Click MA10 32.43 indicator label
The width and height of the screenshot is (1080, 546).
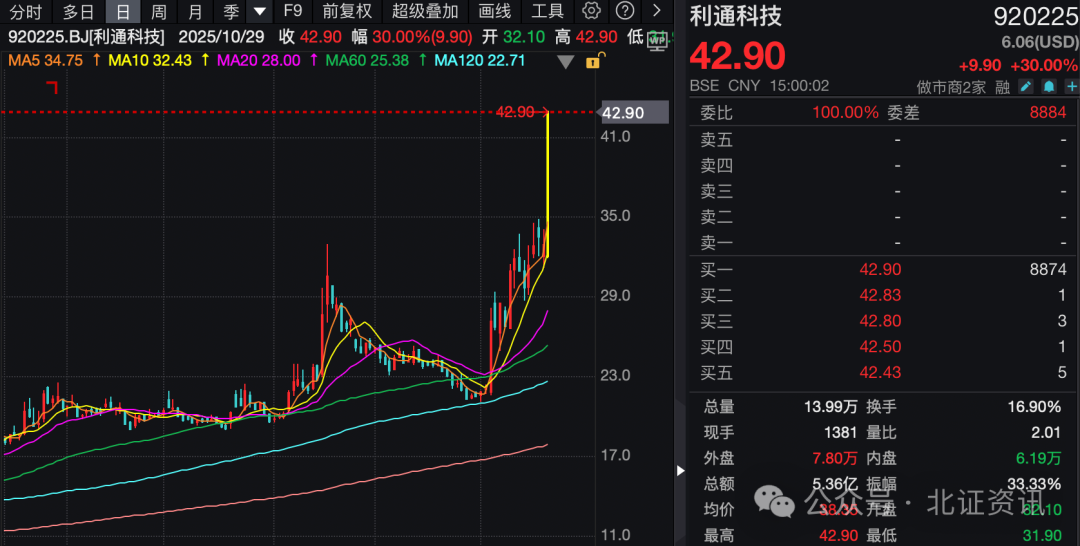(x=149, y=61)
